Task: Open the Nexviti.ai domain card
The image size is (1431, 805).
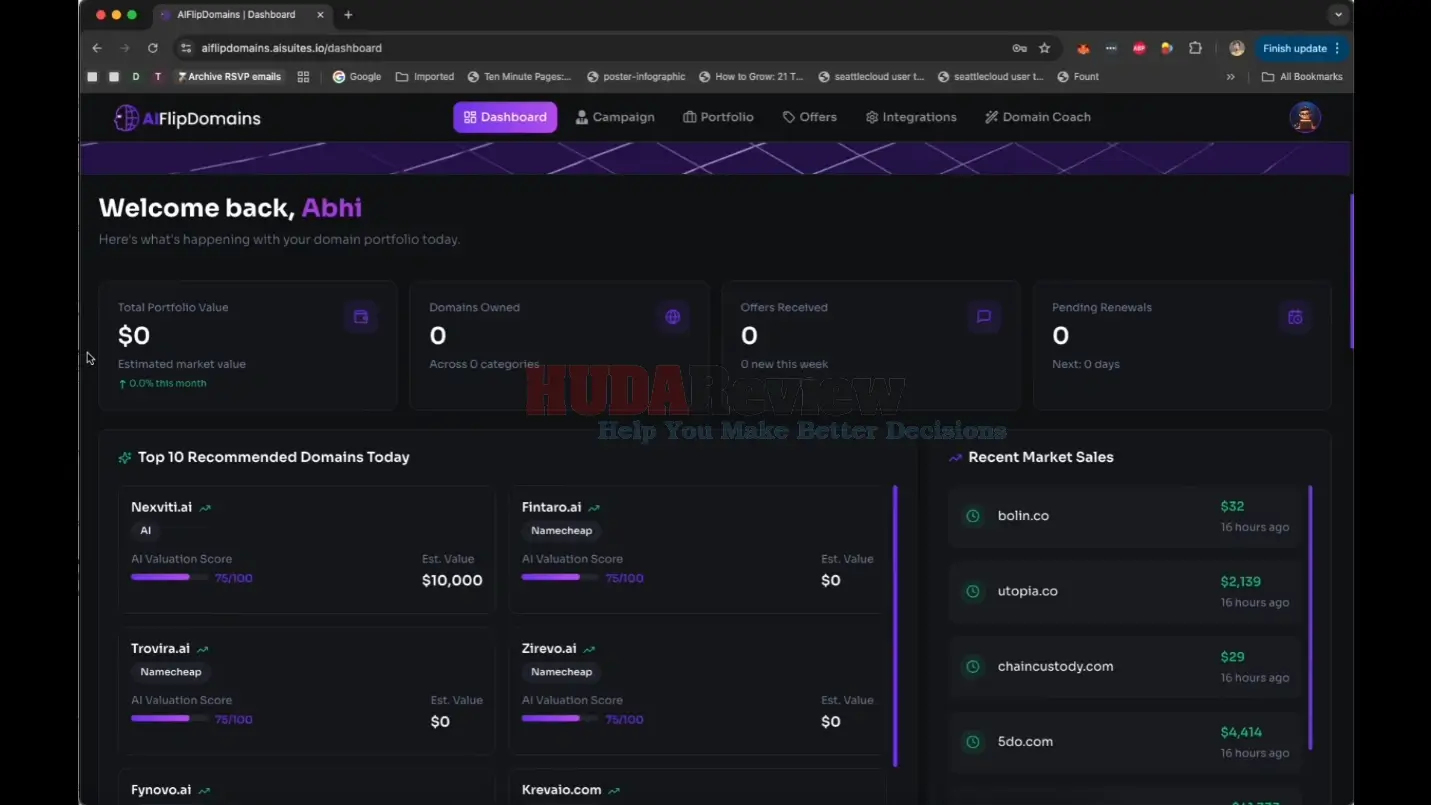Action: (x=306, y=549)
